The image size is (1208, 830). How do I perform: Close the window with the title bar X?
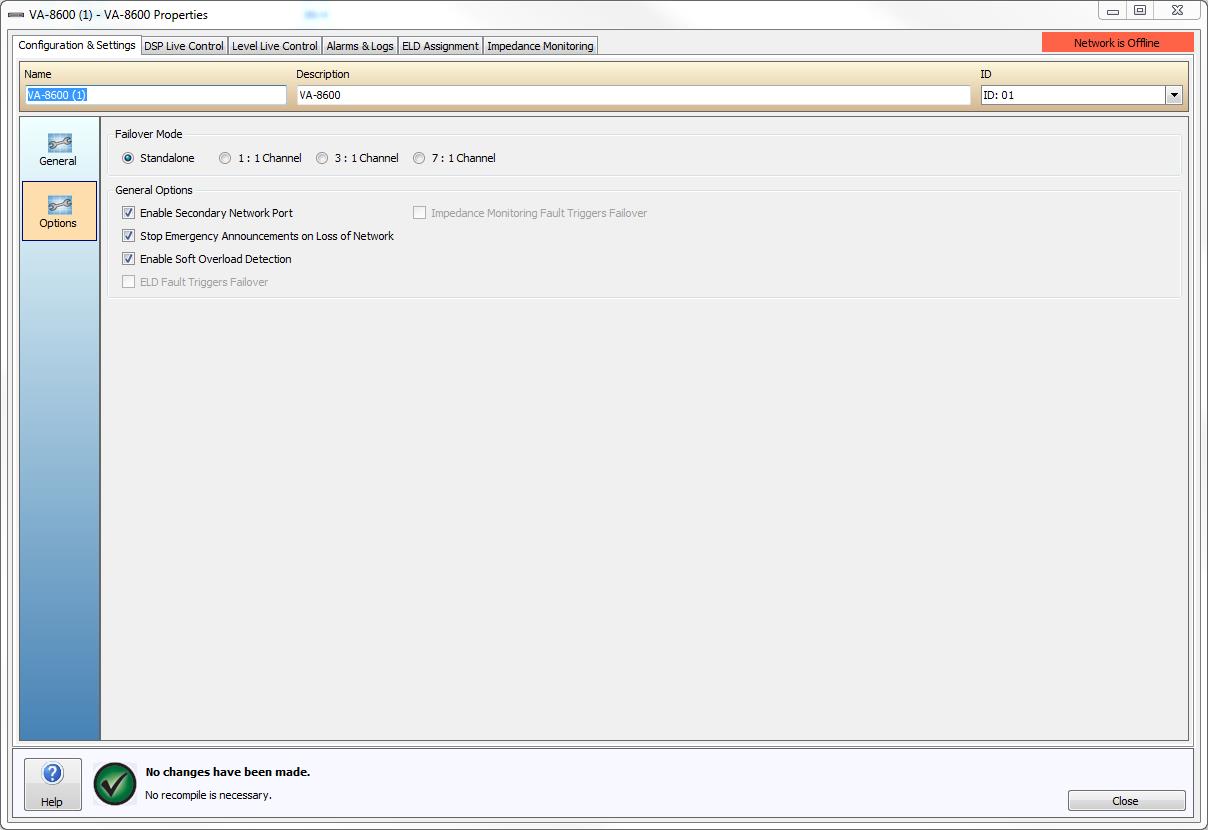coord(1176,11)
